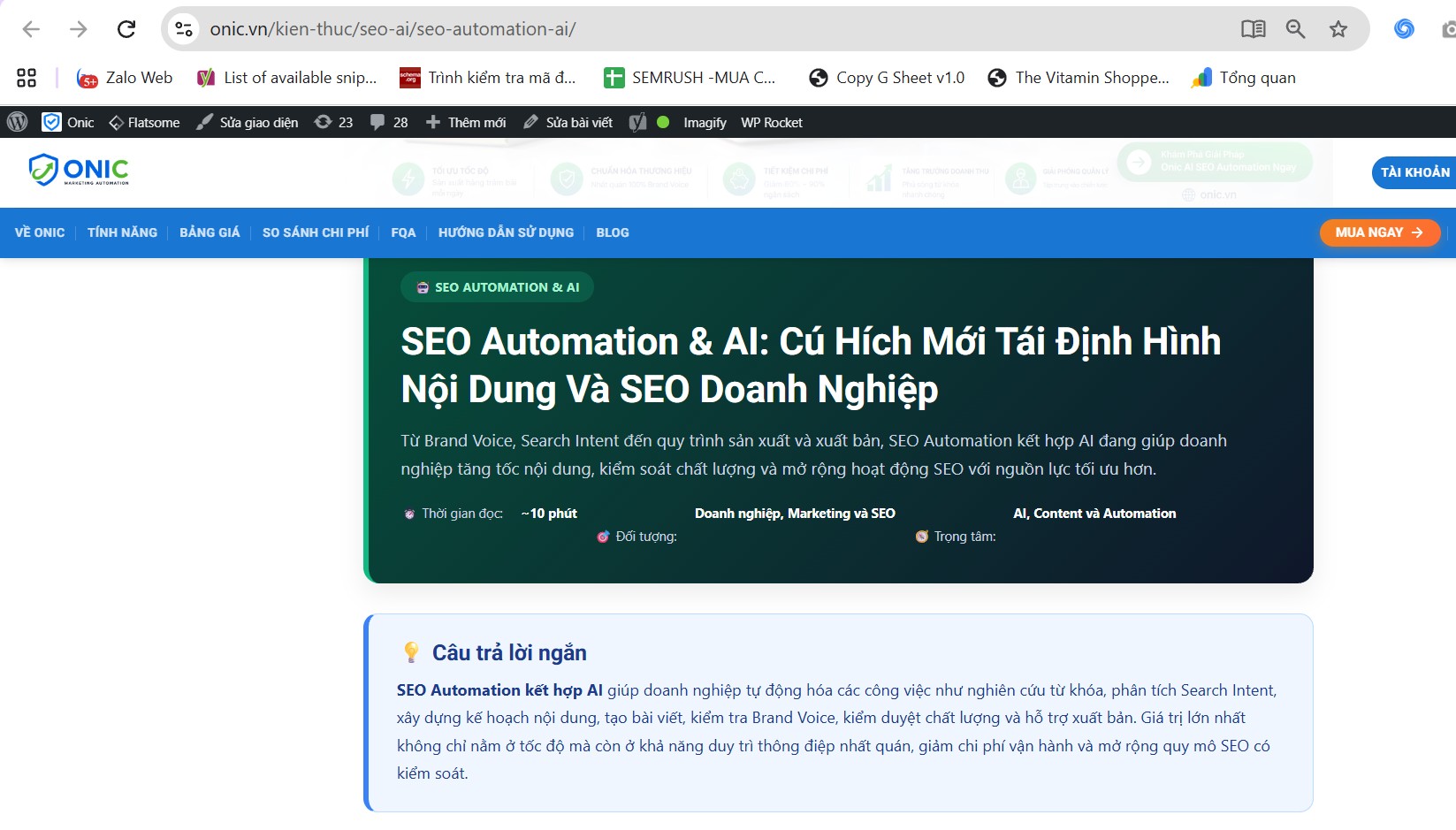Click the TÀI KHOẢN button
The image size is (1456, 830).
click(x=1414, y=172)
